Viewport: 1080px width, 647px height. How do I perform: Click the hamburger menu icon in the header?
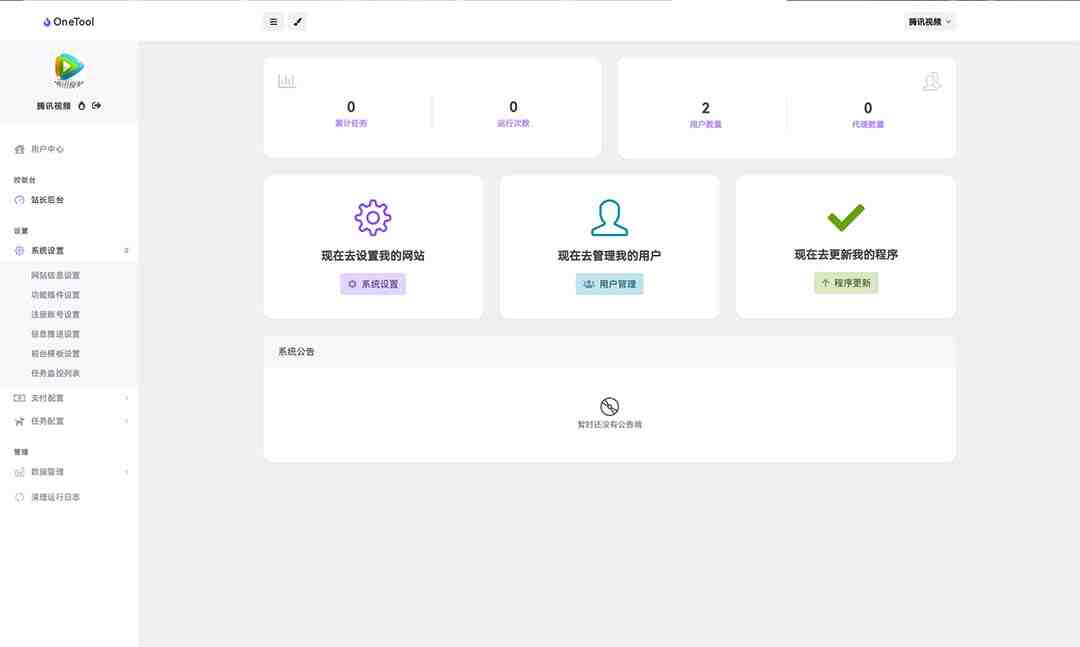tap(273, 21)
